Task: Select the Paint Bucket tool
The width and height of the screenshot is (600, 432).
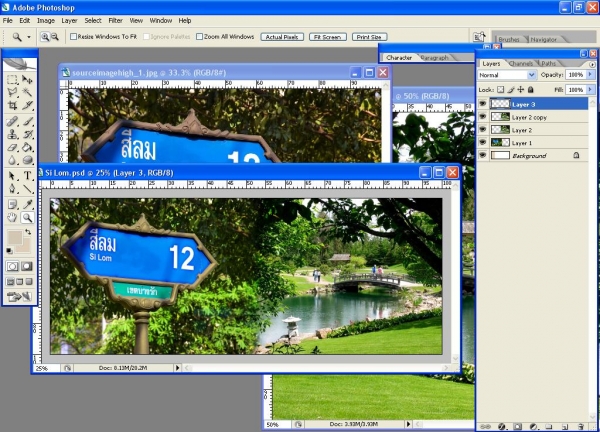Action: point(27,147)
